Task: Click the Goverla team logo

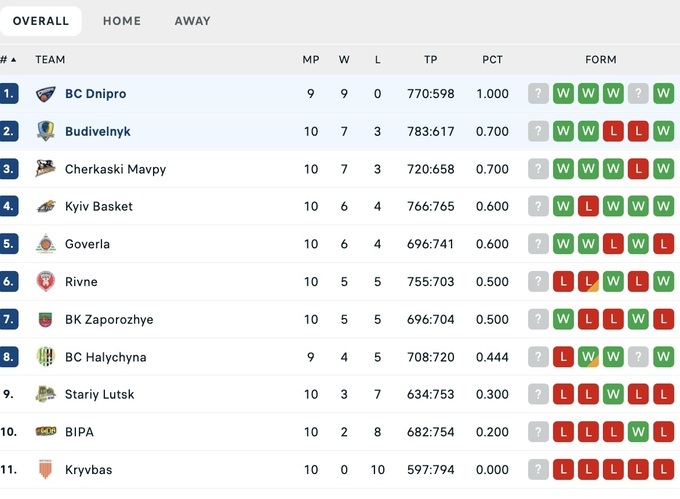Action: click(46, 244)
